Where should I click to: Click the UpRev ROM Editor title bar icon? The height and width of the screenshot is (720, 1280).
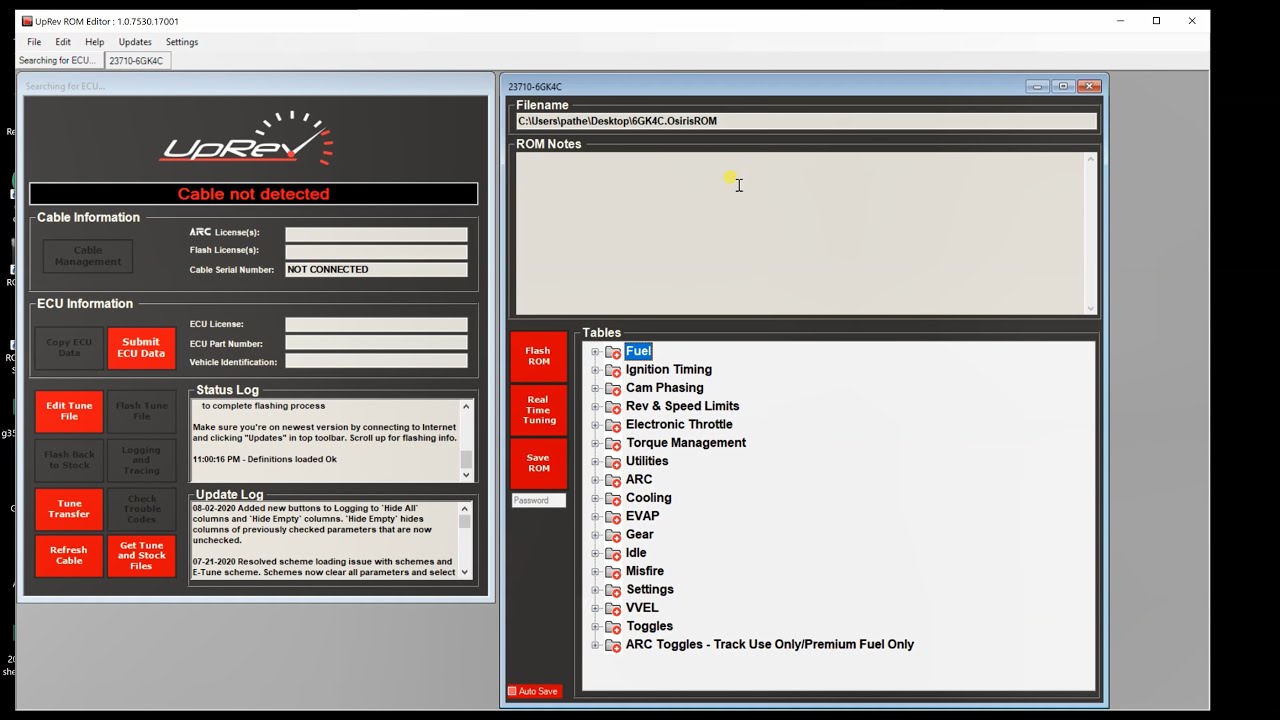[27, 21]
